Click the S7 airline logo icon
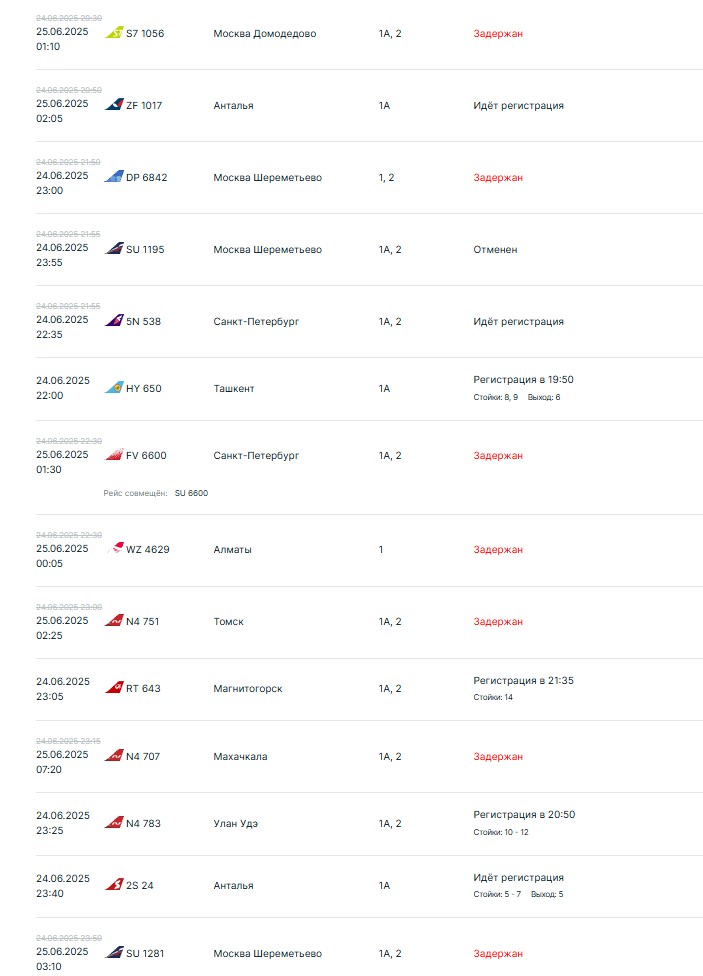Viewport: 703px width, 976px height. point(114,33)
